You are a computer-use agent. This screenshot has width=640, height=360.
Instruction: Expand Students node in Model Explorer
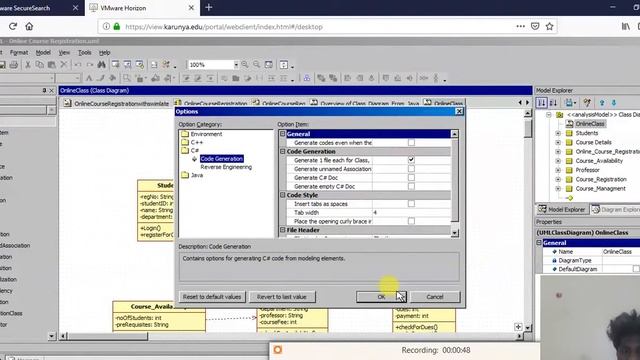coord(558,133)
